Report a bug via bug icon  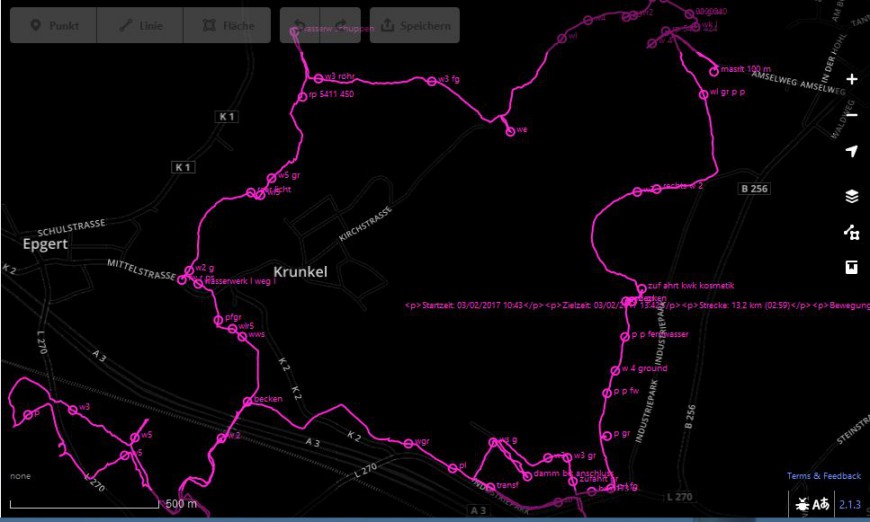(802, 504)
